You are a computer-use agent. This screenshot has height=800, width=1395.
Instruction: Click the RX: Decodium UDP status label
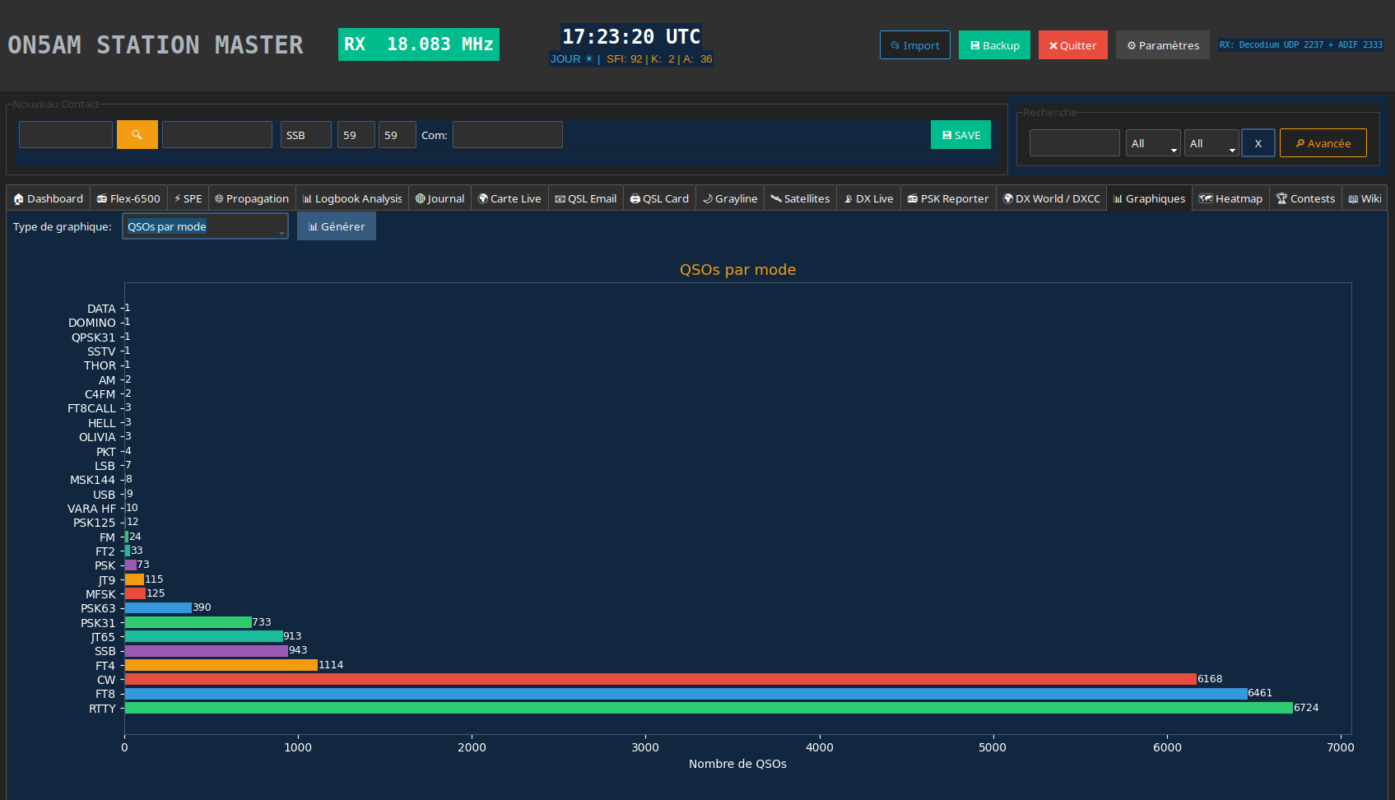pos(1301,45)
